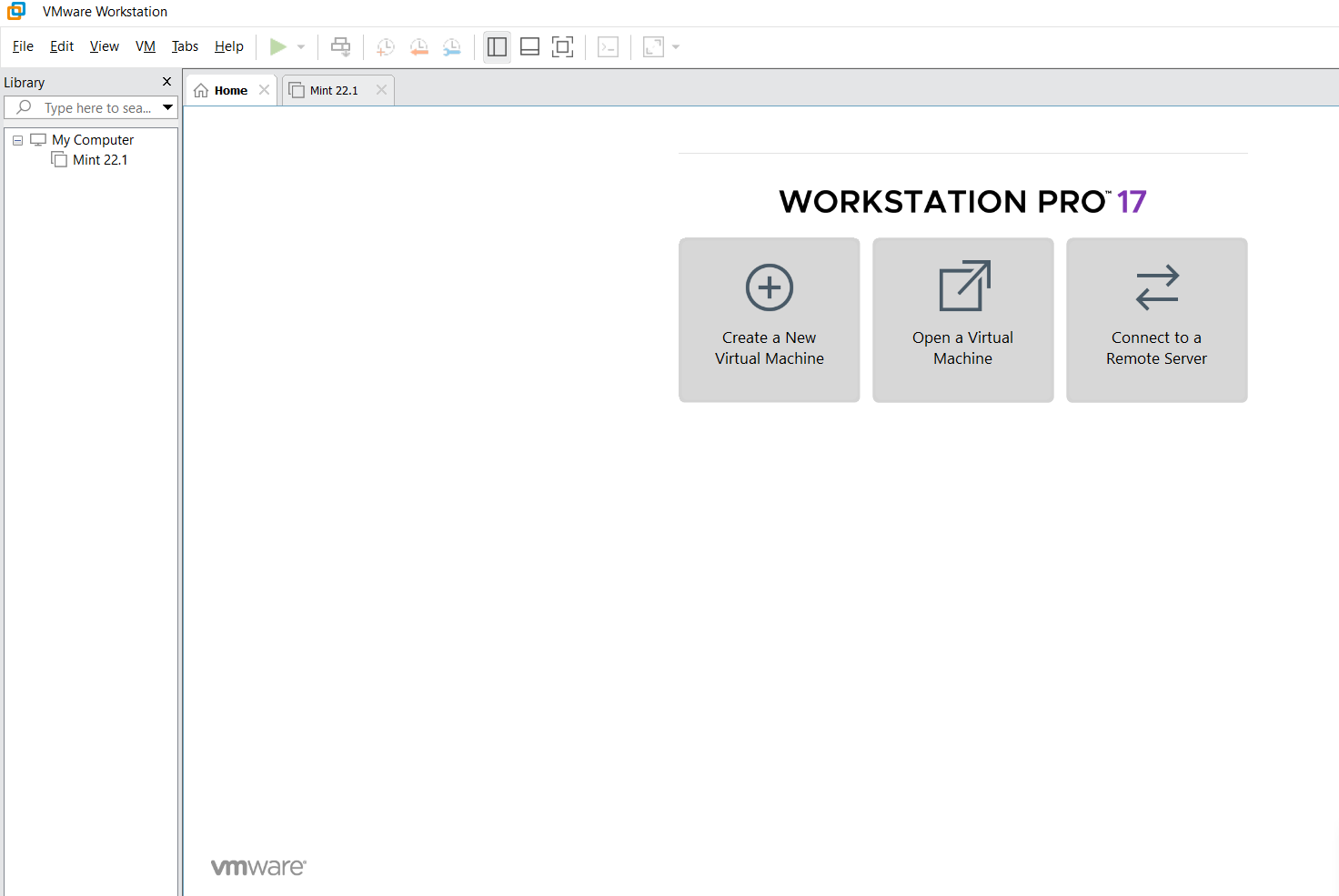1339x896 pixels.
Task: Open the power options dropdown arrow
Action: coord(301,46)
